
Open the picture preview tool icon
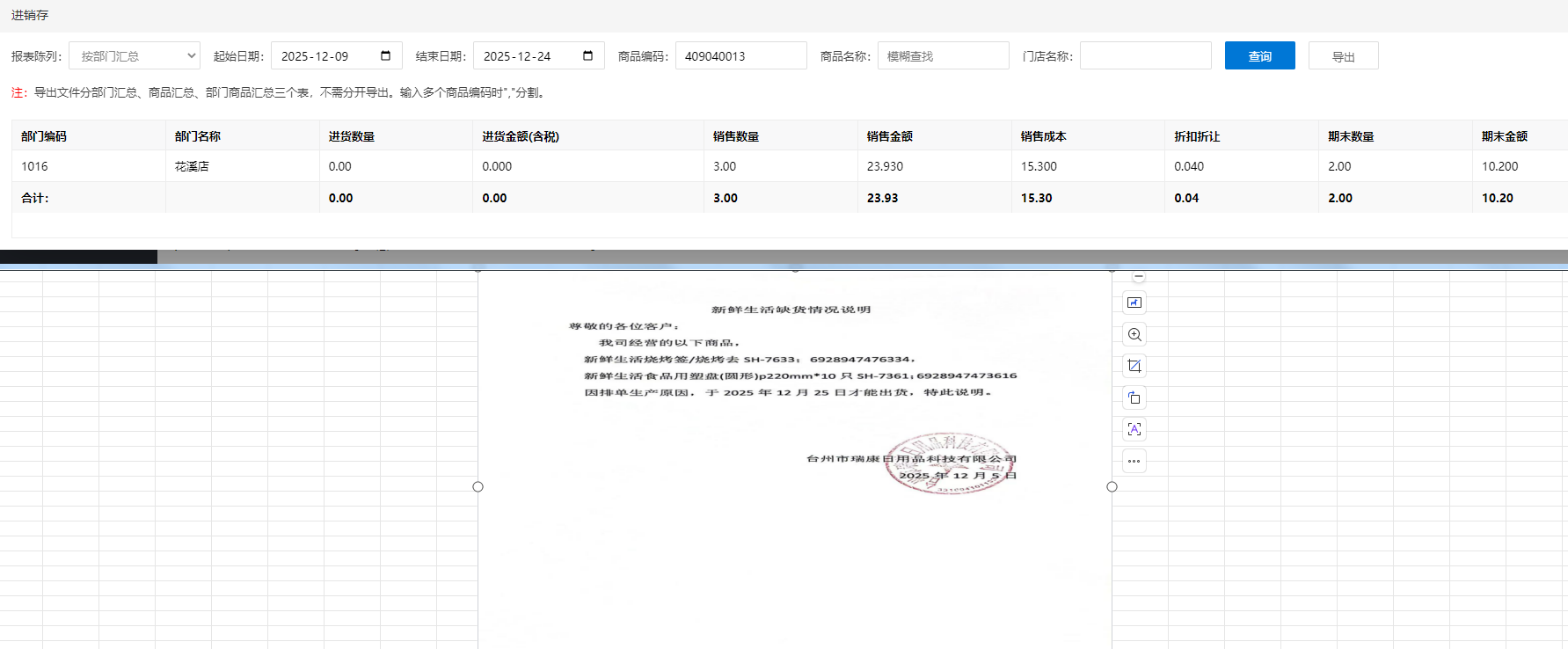point(1134,303)
